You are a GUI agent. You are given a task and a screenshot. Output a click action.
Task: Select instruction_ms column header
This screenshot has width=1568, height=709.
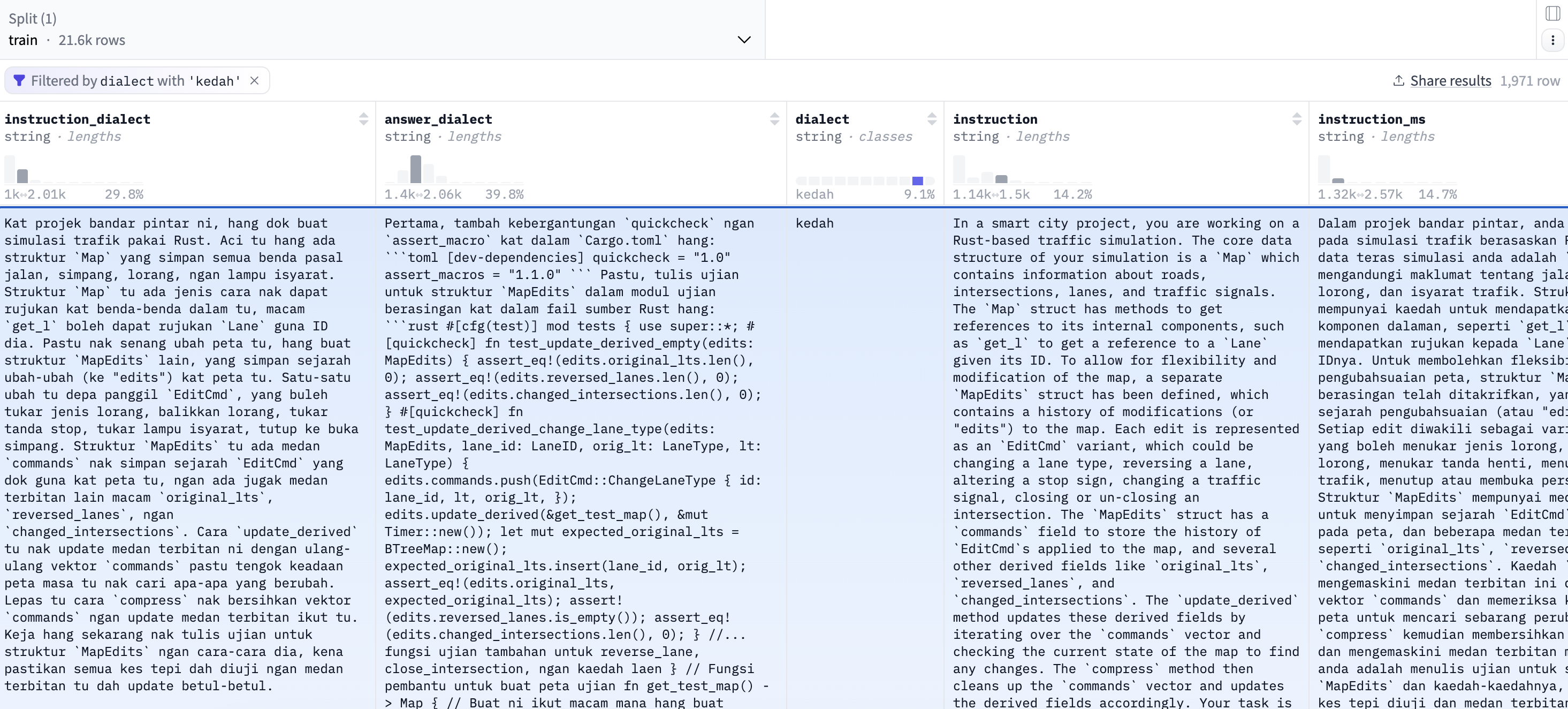click(1372, 119)
